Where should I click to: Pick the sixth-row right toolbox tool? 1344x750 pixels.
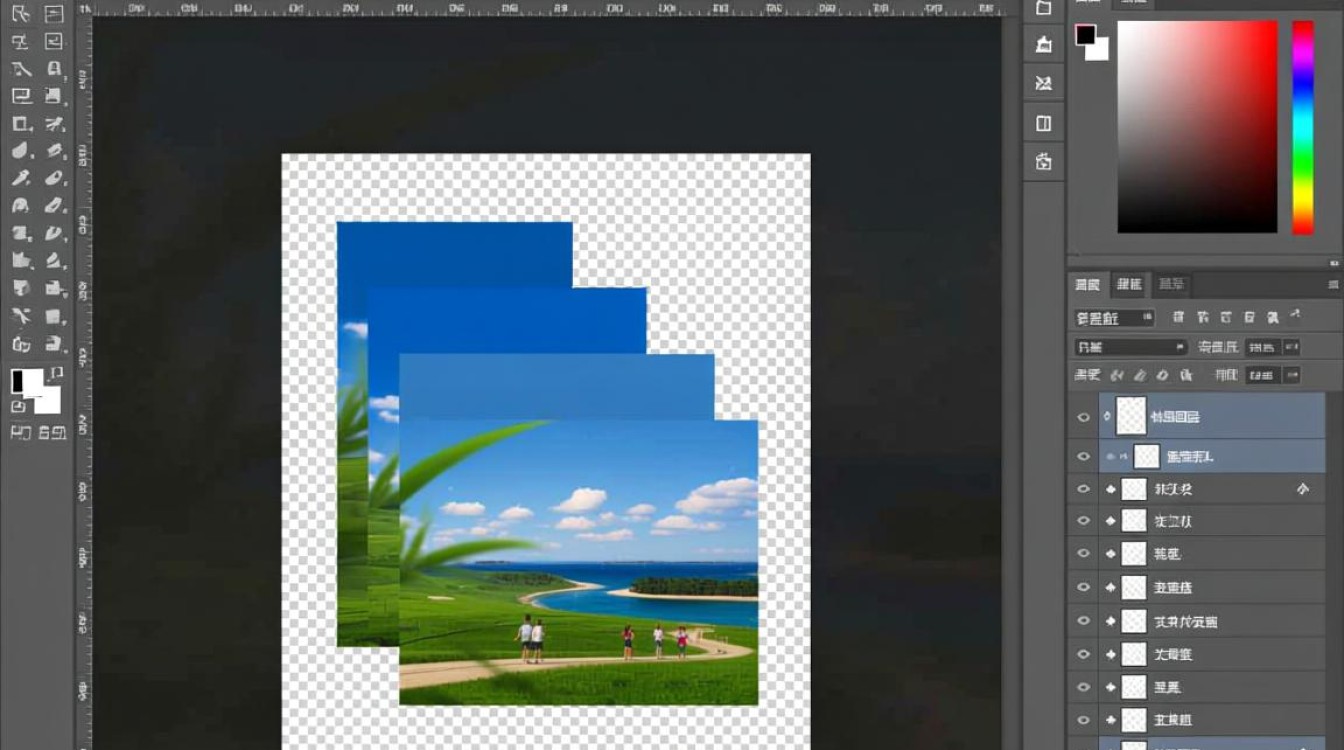point(54,151)
